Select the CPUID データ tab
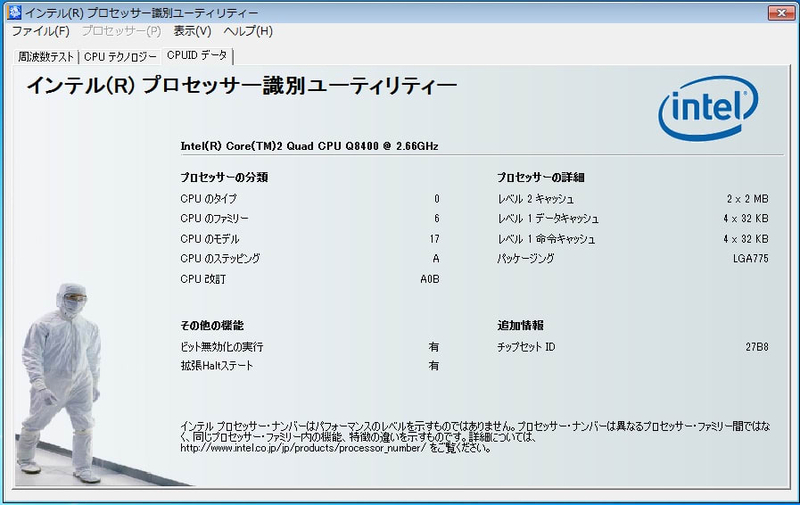Image resolution: width=800 pixels, height=505 pixels. (197, 56)
